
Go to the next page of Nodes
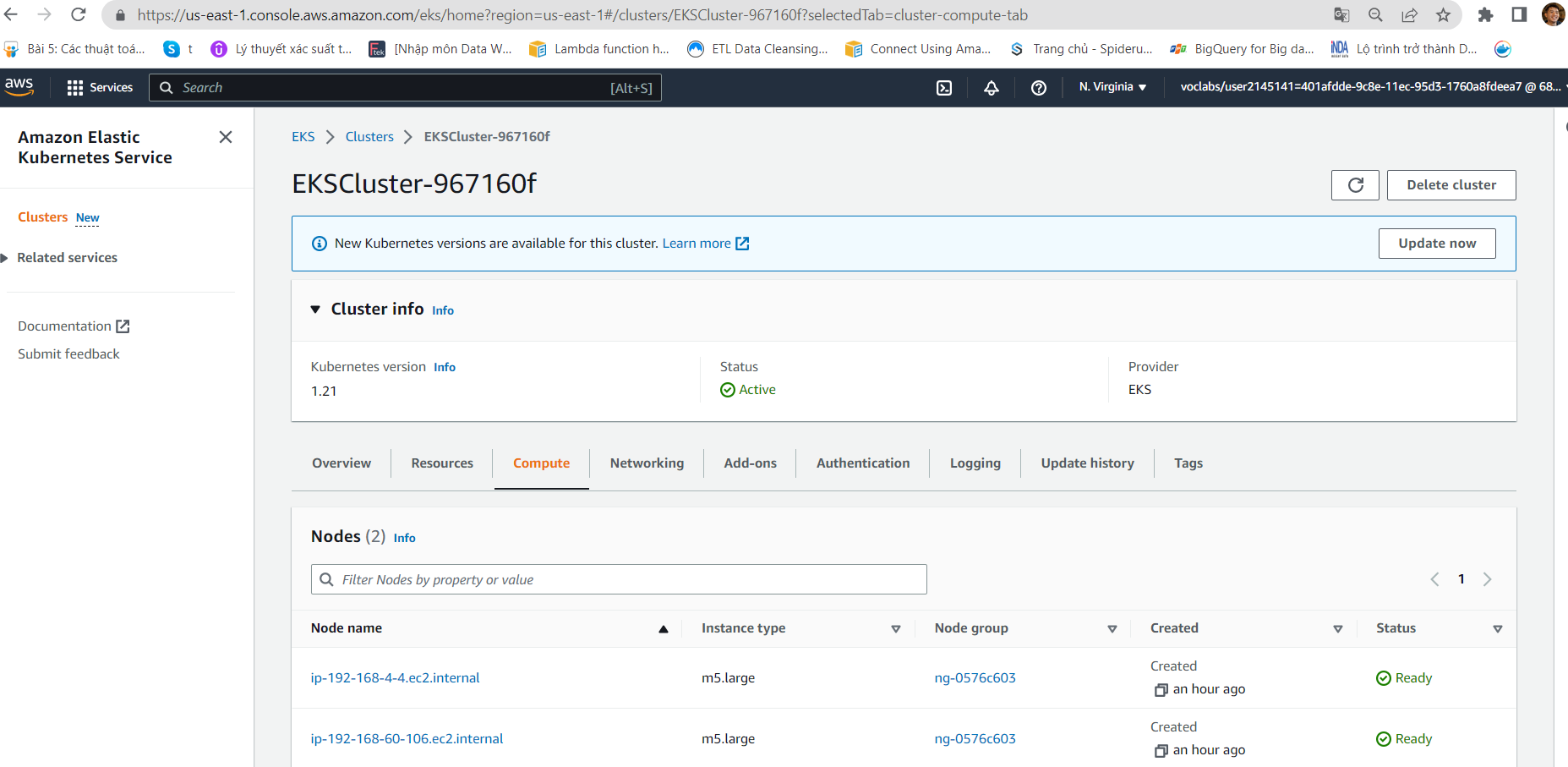click(1488, 579)
